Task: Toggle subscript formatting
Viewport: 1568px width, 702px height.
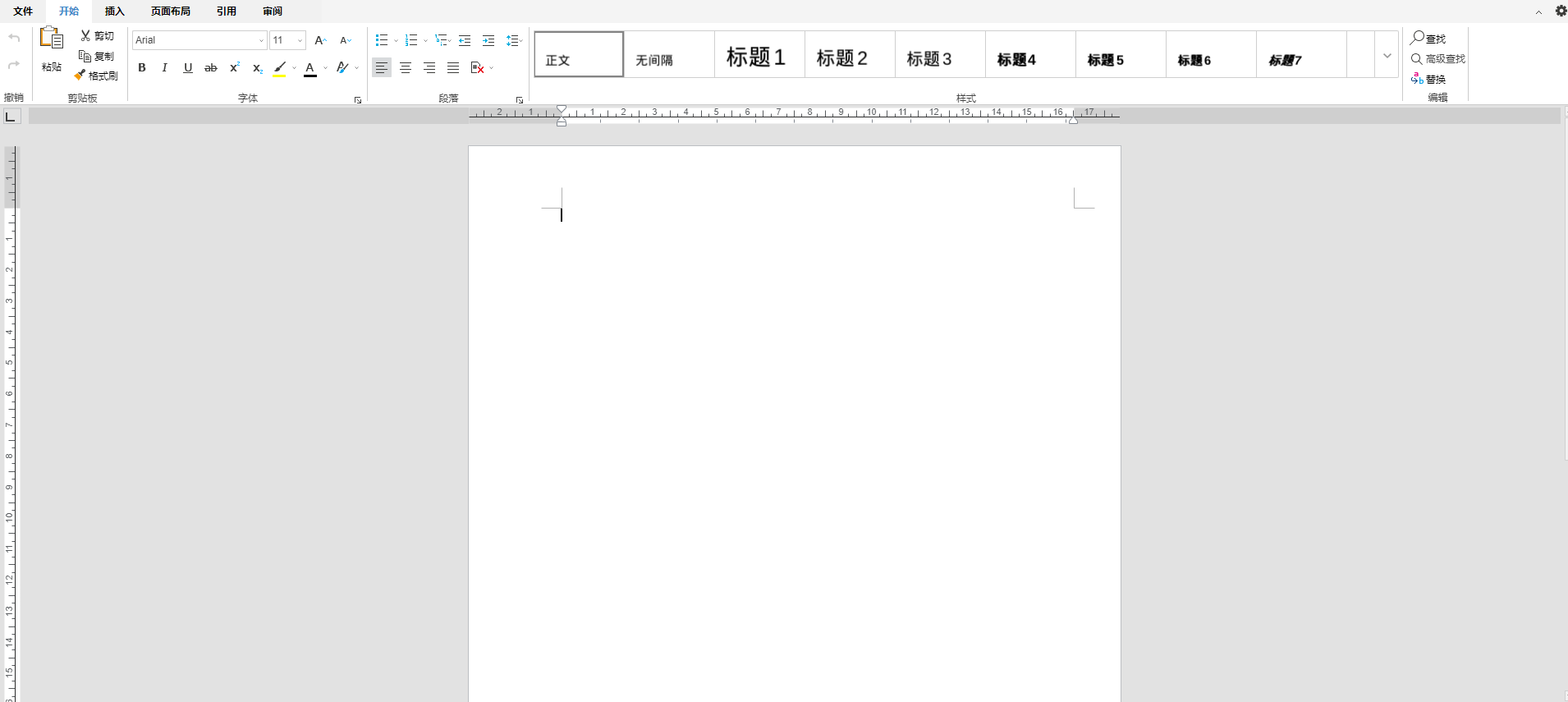Action: tap(257, 68)
